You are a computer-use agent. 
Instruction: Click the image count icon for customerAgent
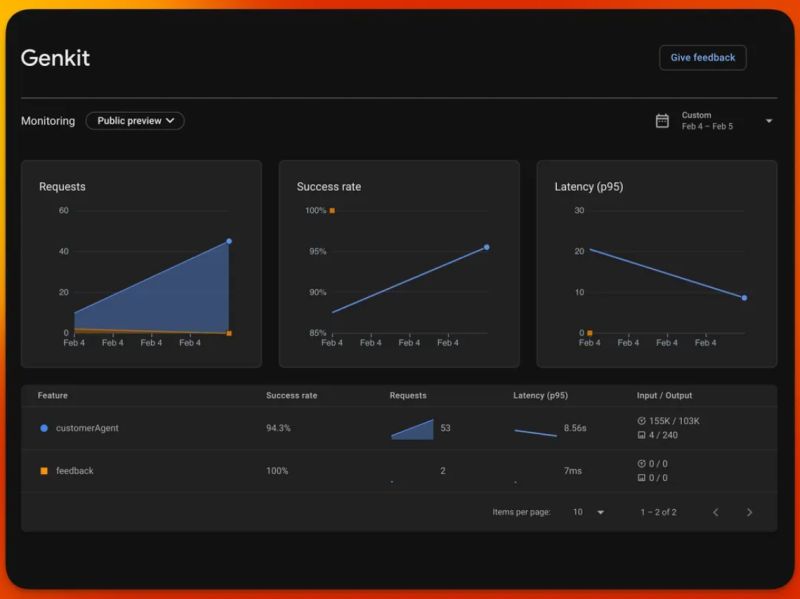click(641, 435)
